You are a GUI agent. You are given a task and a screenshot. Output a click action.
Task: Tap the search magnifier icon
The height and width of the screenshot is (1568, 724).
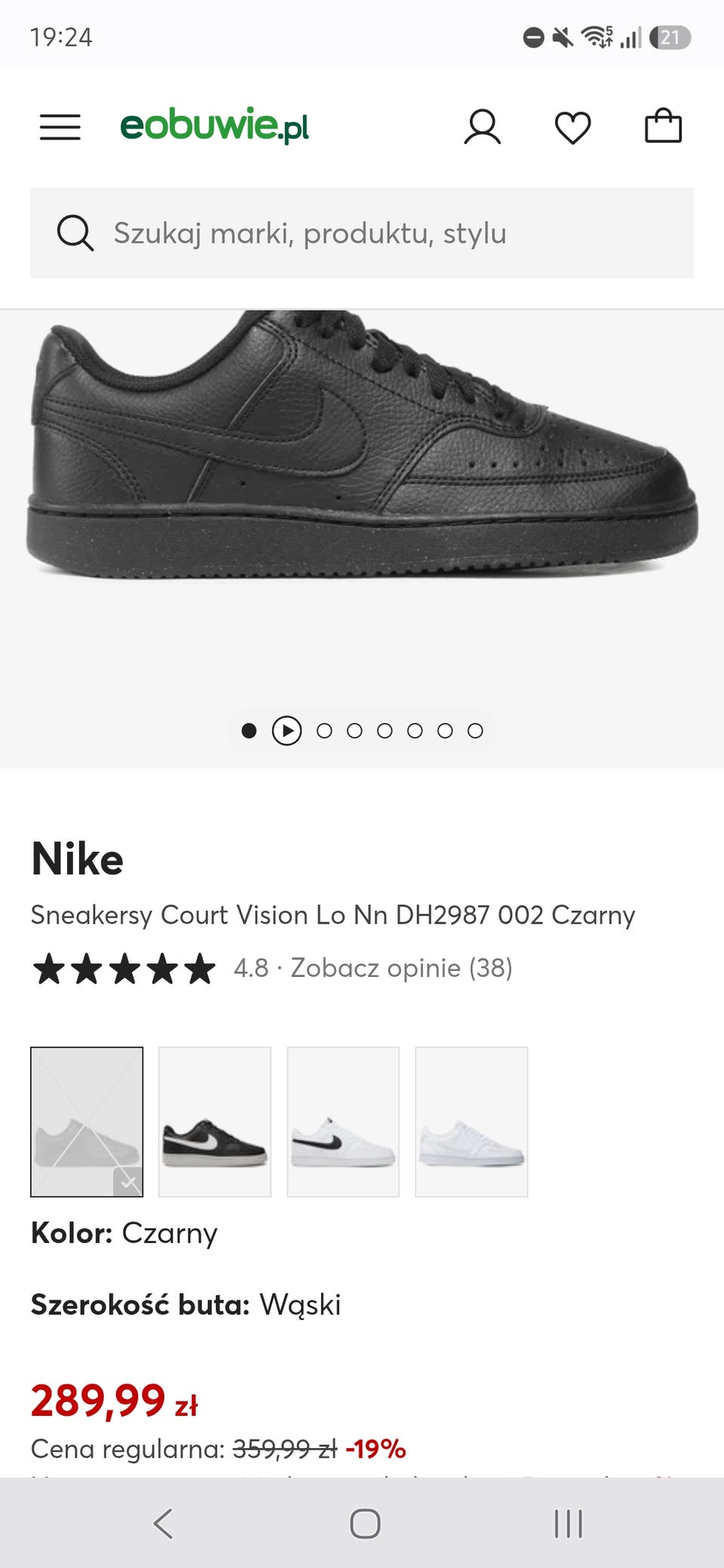click(x=75, y=233)
